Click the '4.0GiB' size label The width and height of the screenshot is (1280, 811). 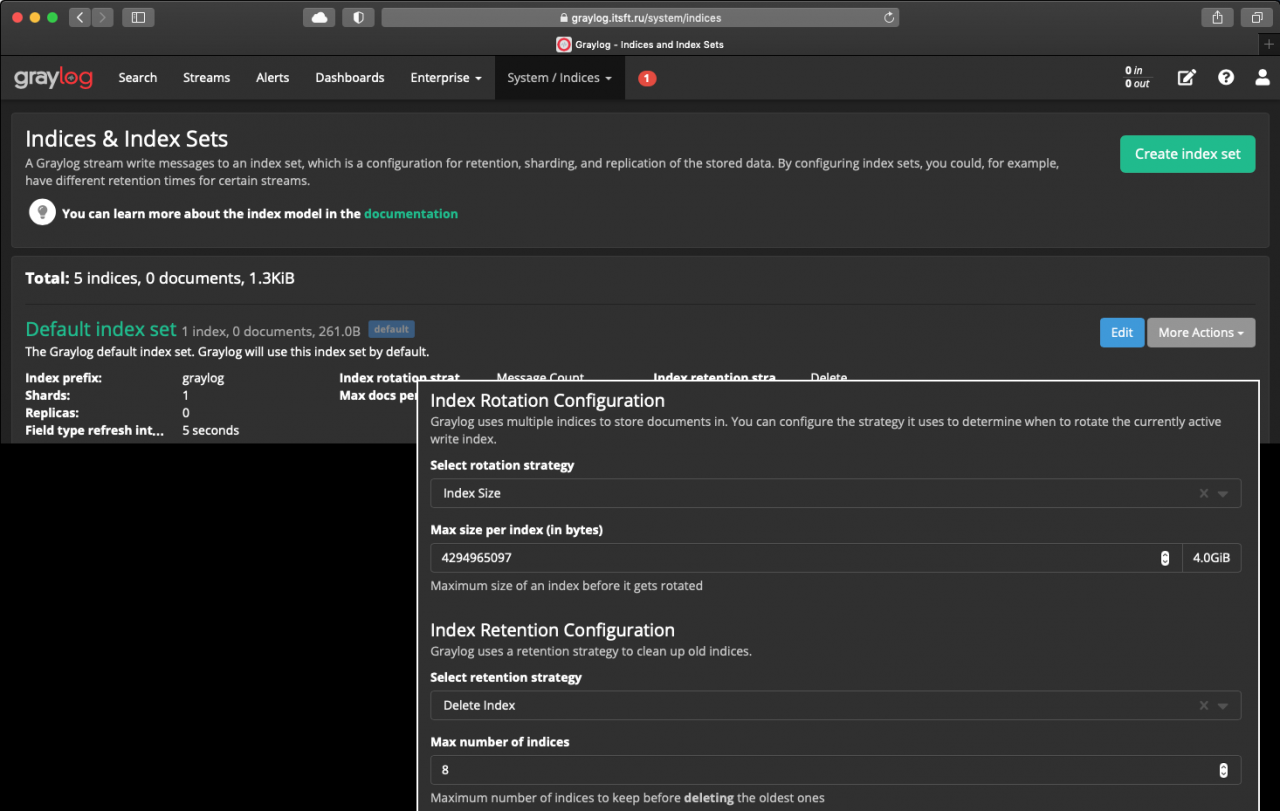(x=1211, y=558)
